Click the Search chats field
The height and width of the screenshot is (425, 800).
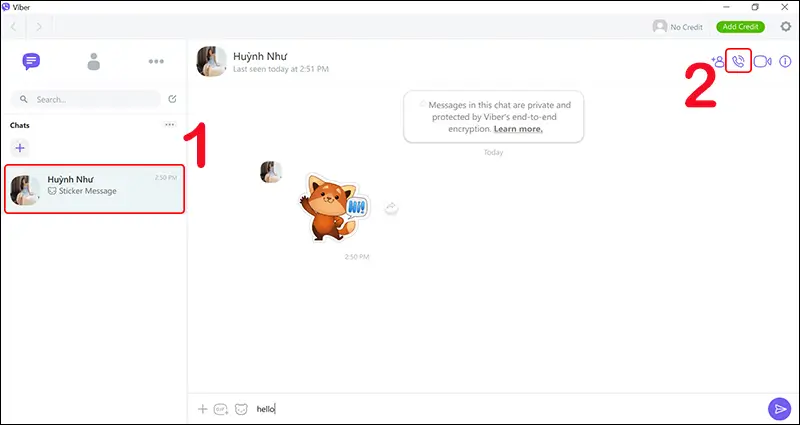(85, 99)
